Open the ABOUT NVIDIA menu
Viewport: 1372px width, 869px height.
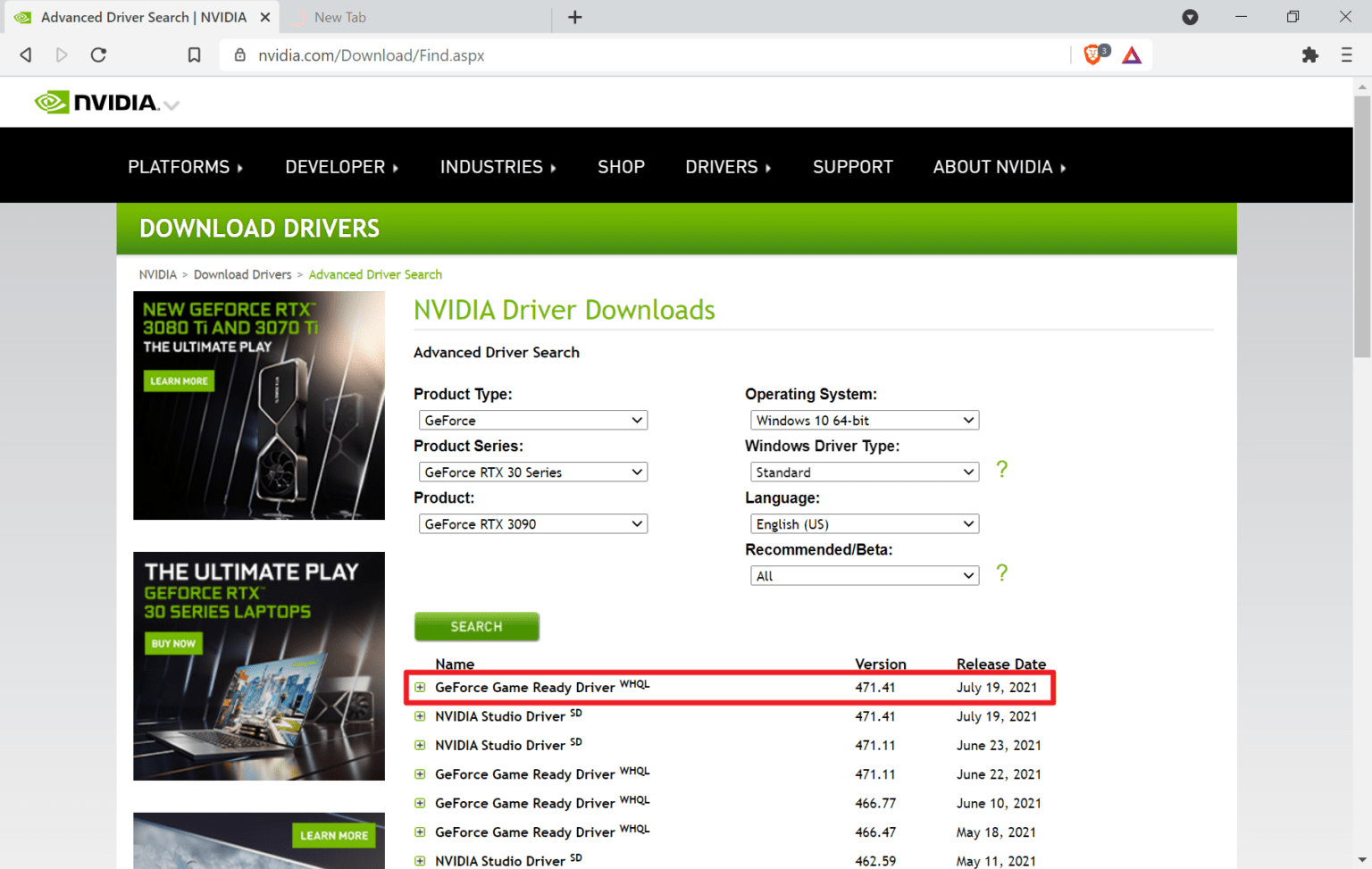(x=1000, y=167)
